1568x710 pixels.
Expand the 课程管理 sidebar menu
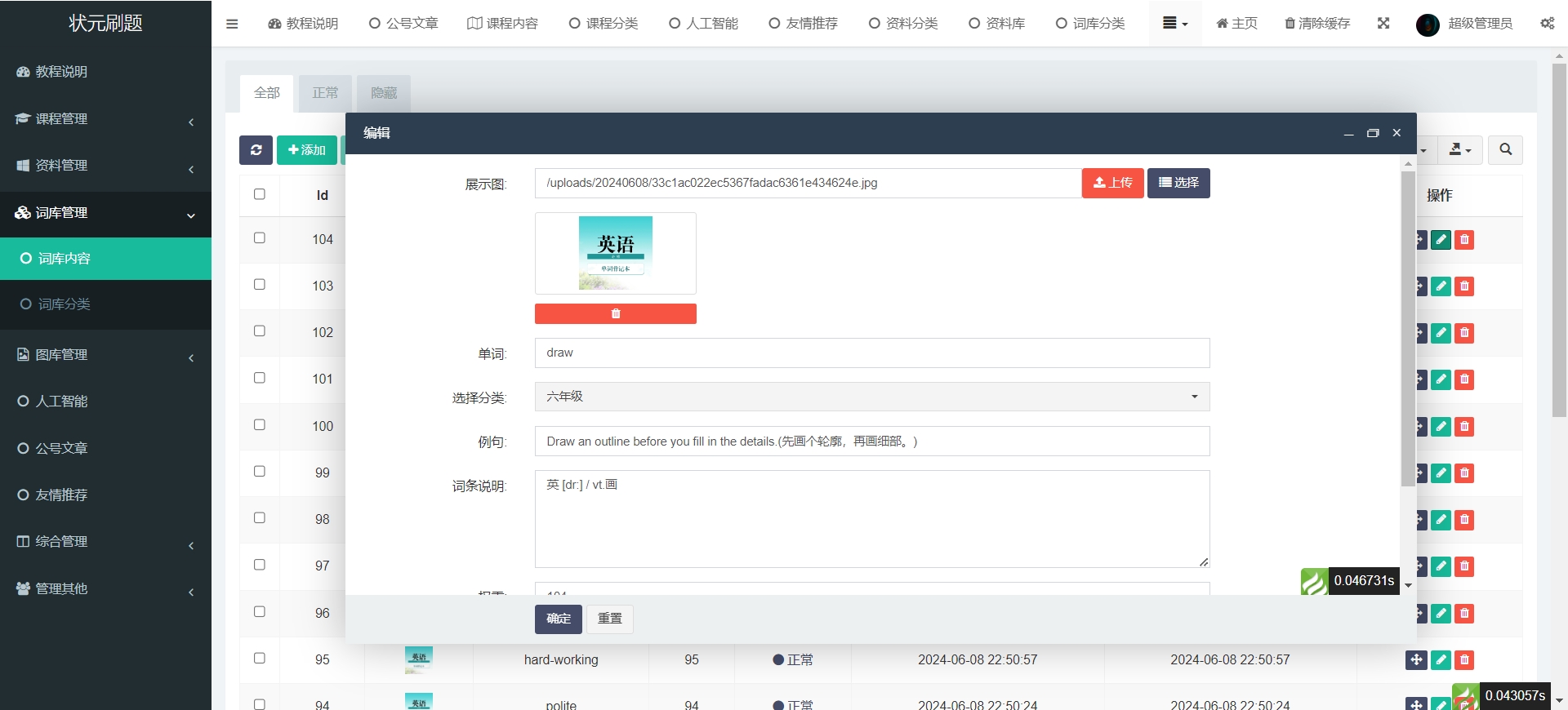105,119
